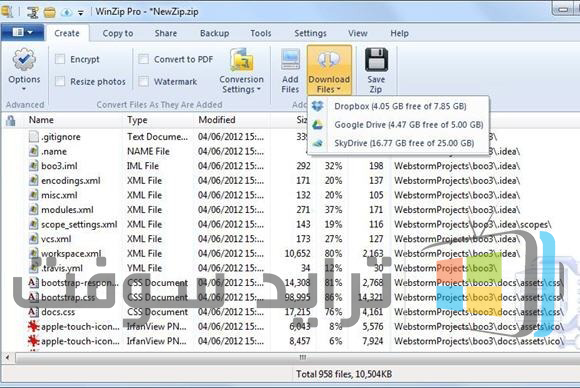Viewport: 580px width, 388px height.
Task: Switch to the Backup tab
Action: click(x=215, y=33)
